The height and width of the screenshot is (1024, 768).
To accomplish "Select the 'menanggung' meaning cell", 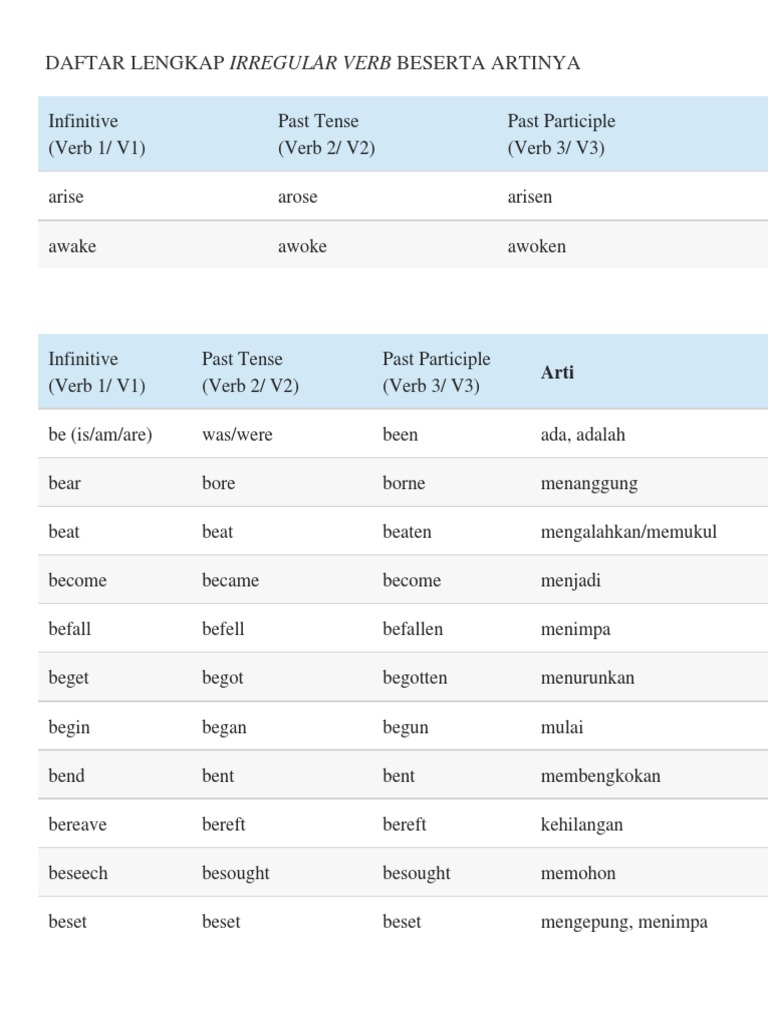I will 588,484.
